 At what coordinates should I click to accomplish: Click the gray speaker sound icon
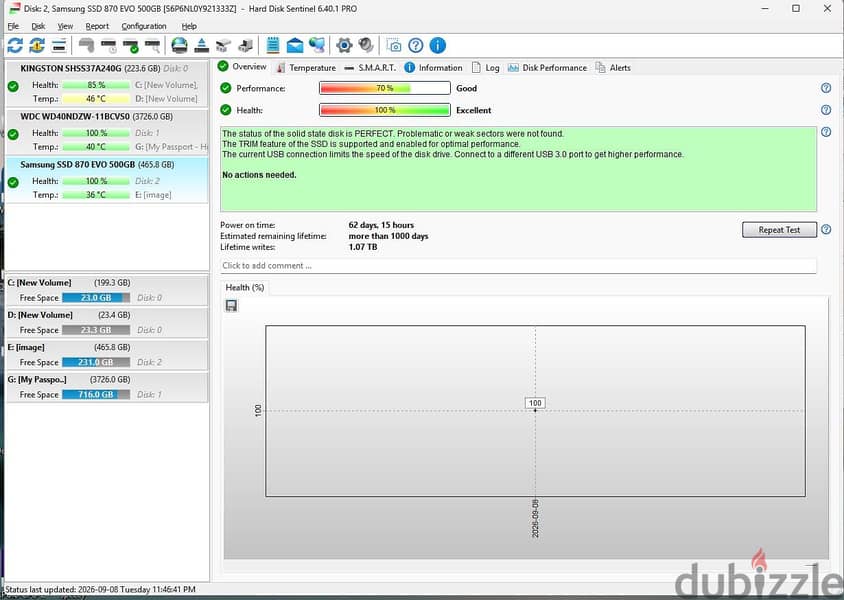coord(366,46)
